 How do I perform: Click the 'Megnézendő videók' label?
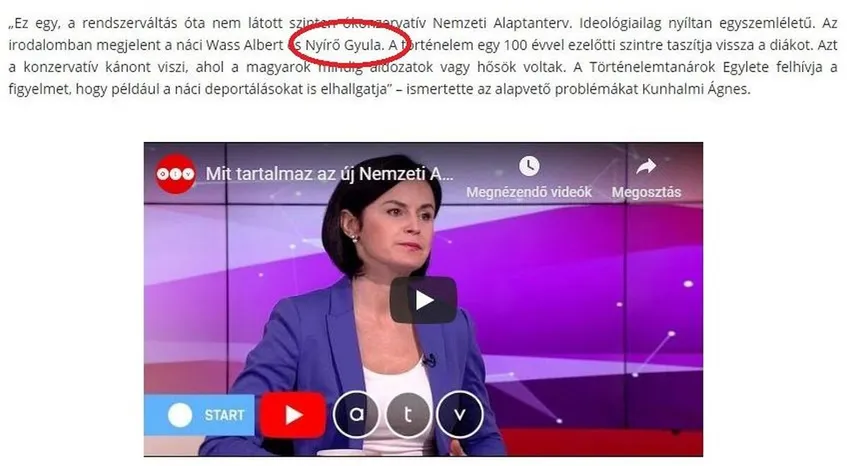coord(529,192)
